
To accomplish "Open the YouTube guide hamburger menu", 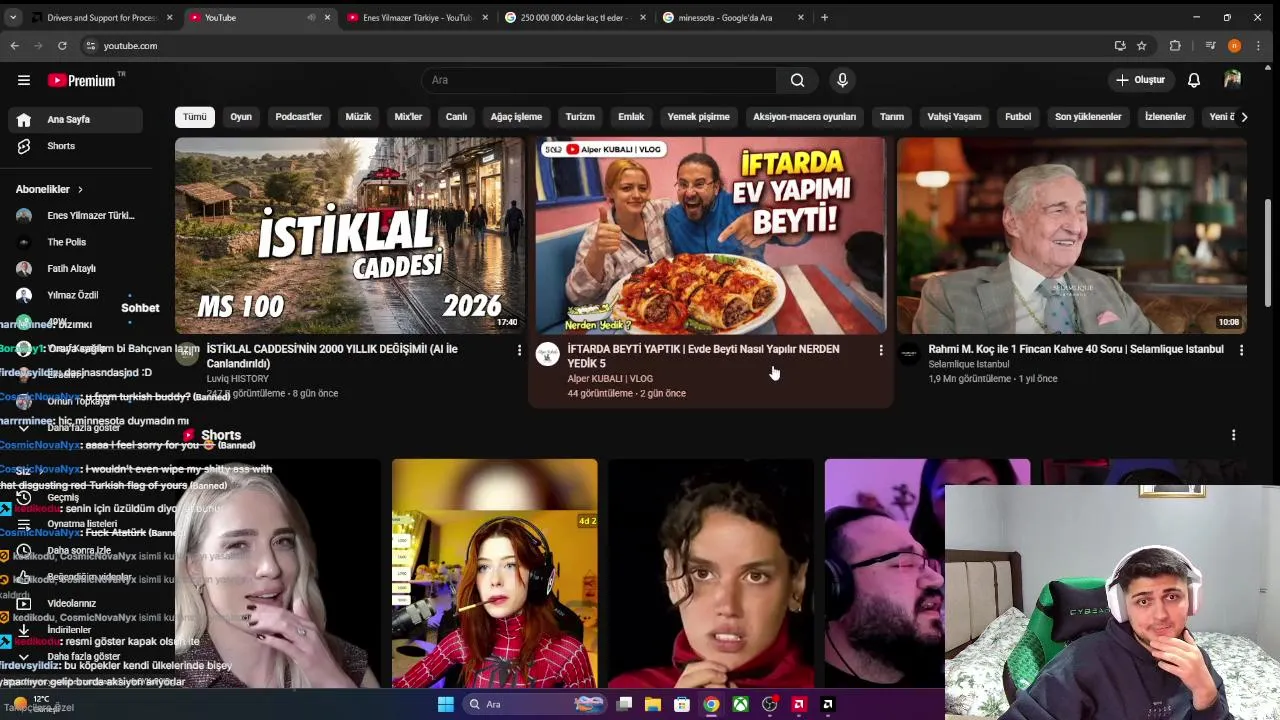I will (x=24, y=80).
